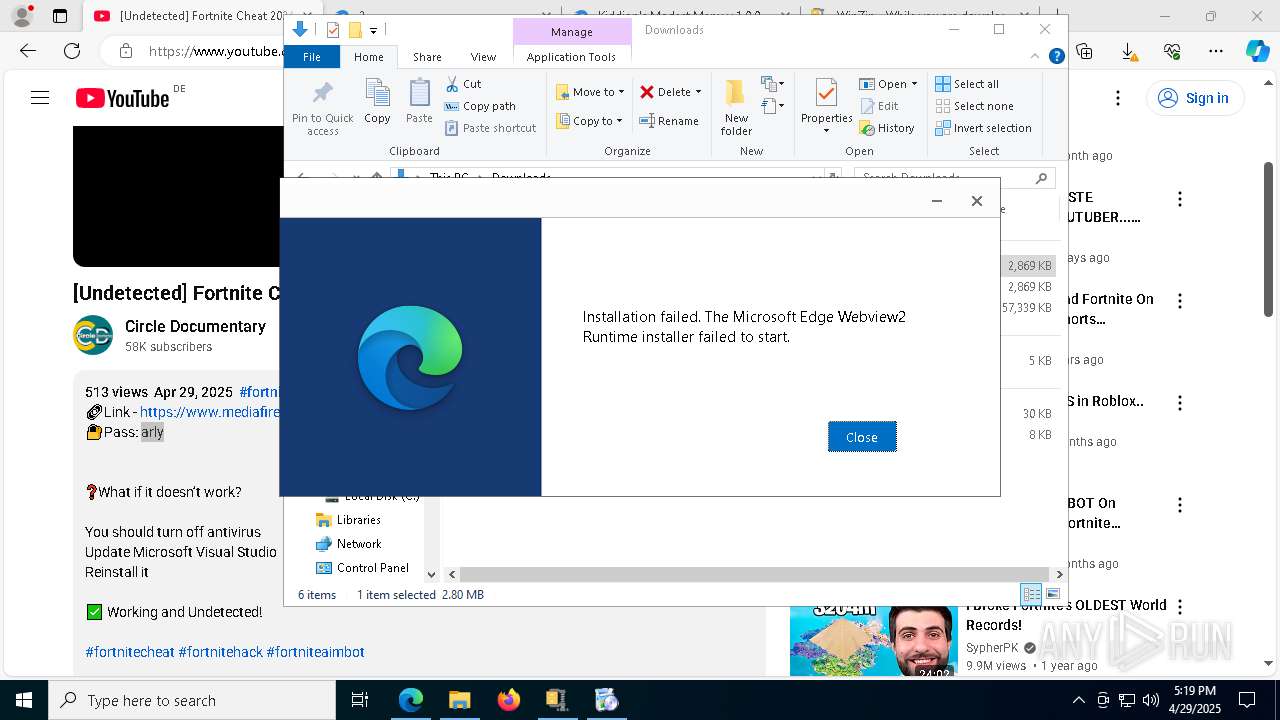Click Pin to Quick access in File Explorer ribbon
The image size is (1280, 720).
pyautogui.click(x=323, y=108)
